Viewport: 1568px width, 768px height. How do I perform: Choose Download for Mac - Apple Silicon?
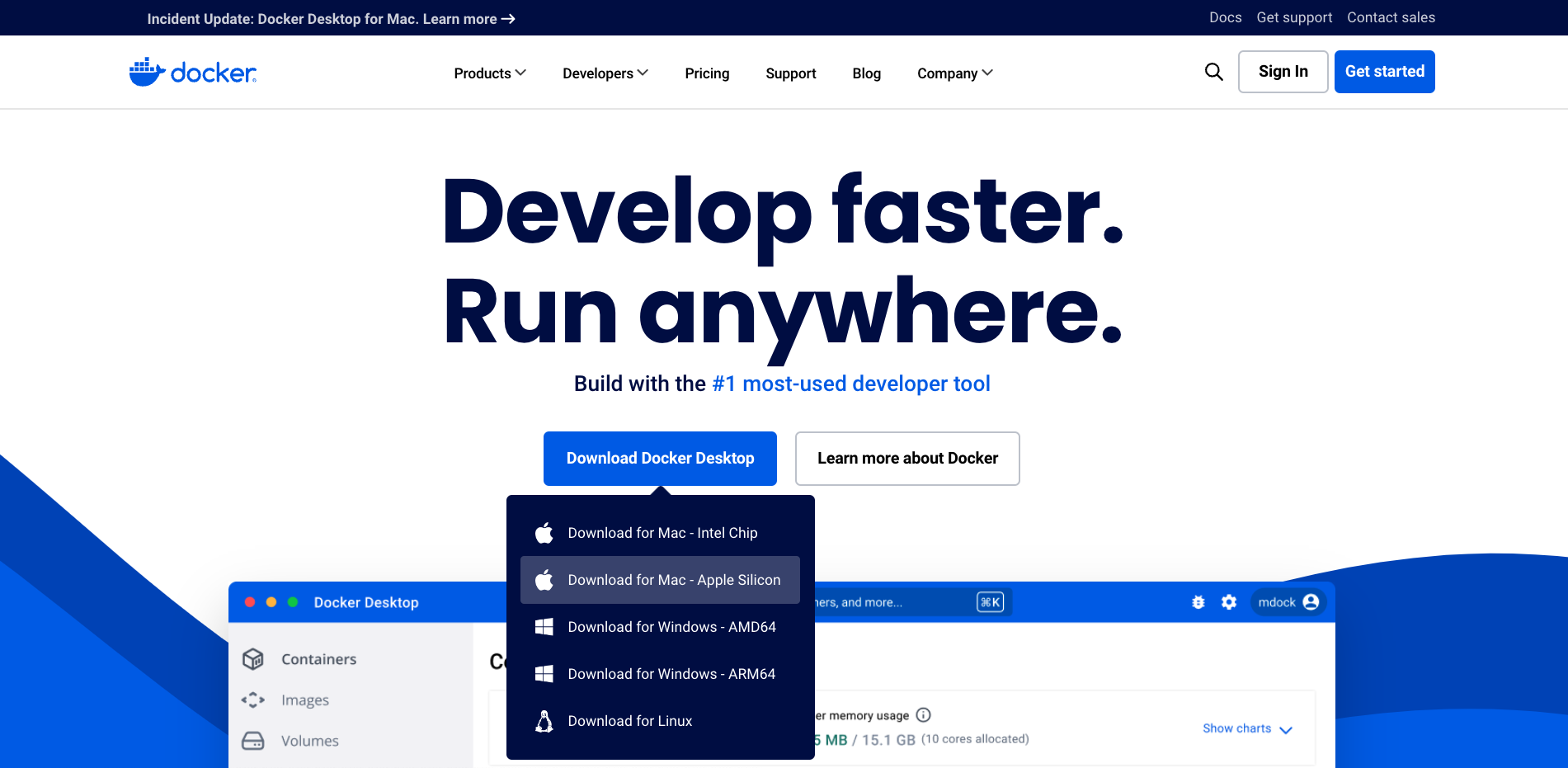coord(660,580)
